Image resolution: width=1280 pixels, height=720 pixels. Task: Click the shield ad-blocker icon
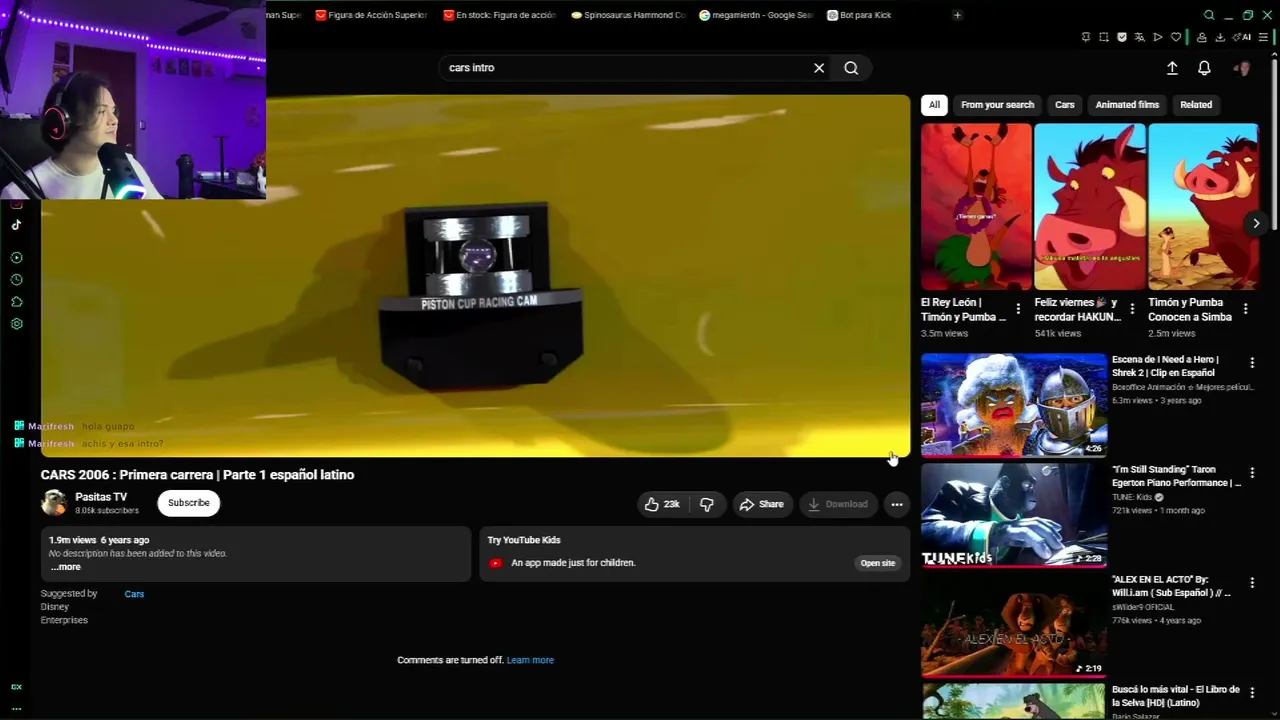(x=1122, y=37)
